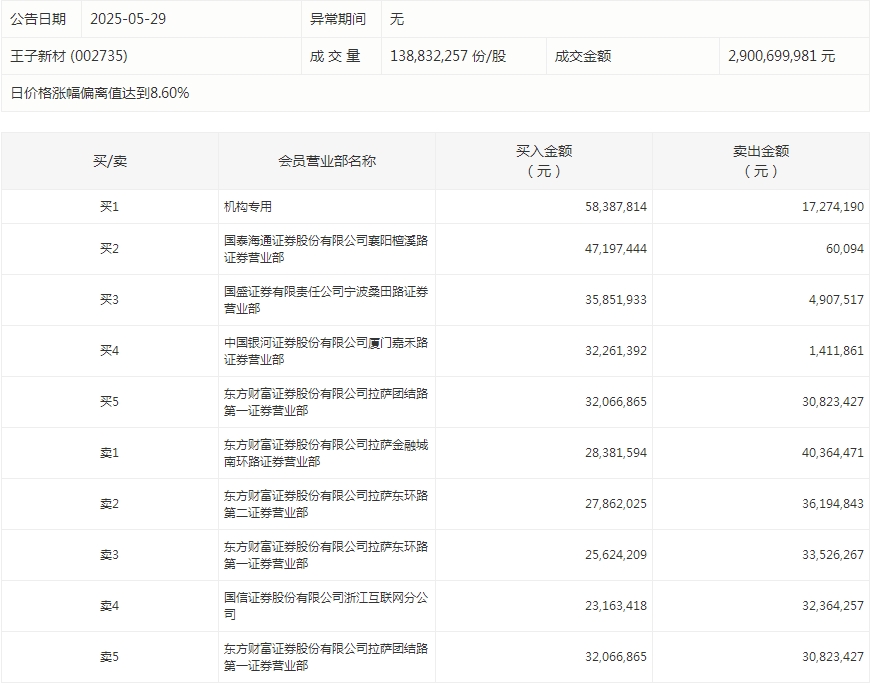
Task: Select buy amount 58,387,814 in the 买1 row
Action: tap(616, 207)
